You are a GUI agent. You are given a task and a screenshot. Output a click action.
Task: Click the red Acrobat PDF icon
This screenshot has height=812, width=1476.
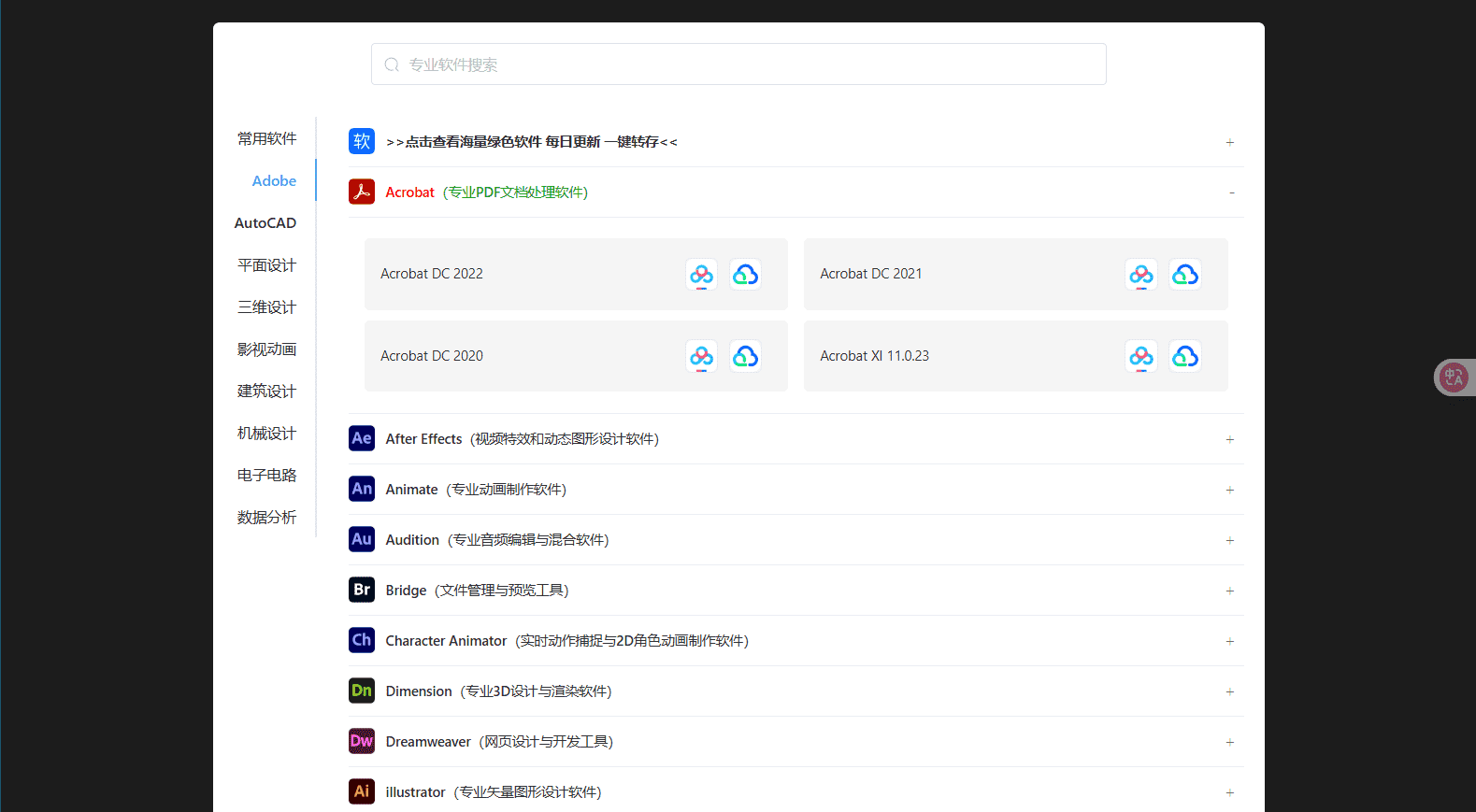coord(362,192)
